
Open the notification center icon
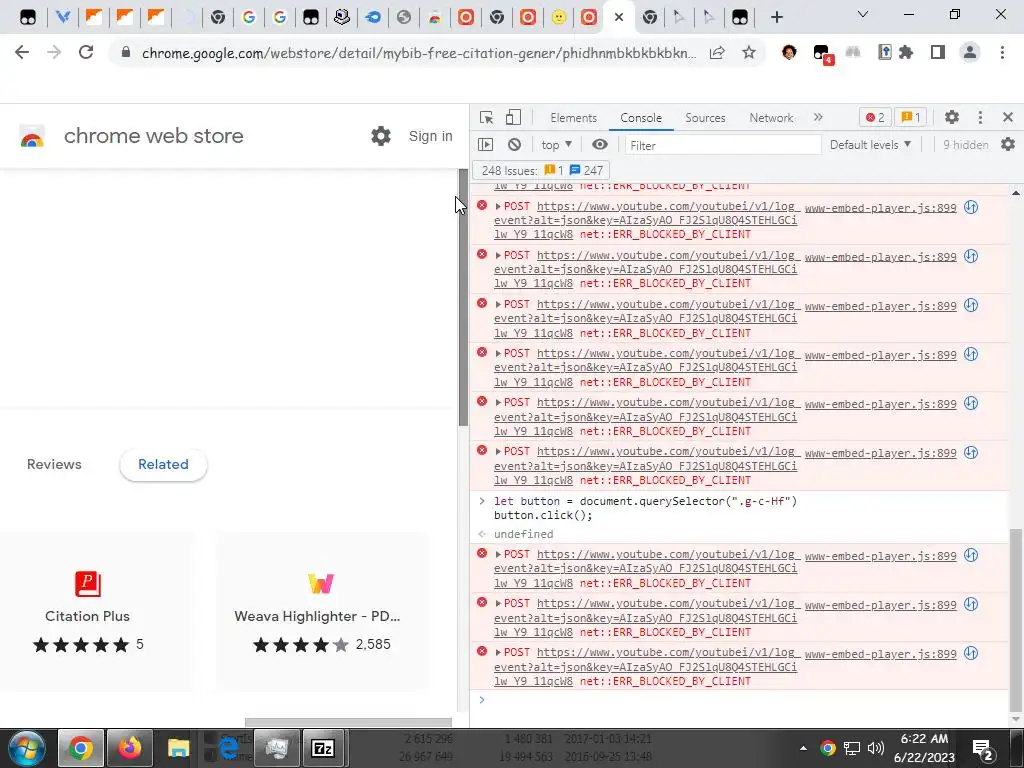coord(982,749)
